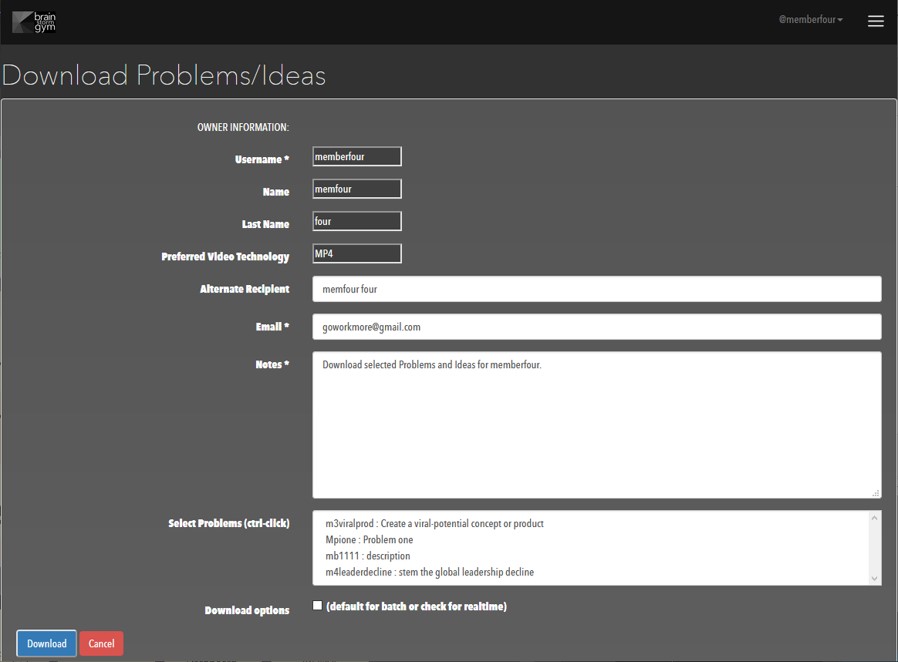Open the hamburger menu icon

[x=875, y=21]
